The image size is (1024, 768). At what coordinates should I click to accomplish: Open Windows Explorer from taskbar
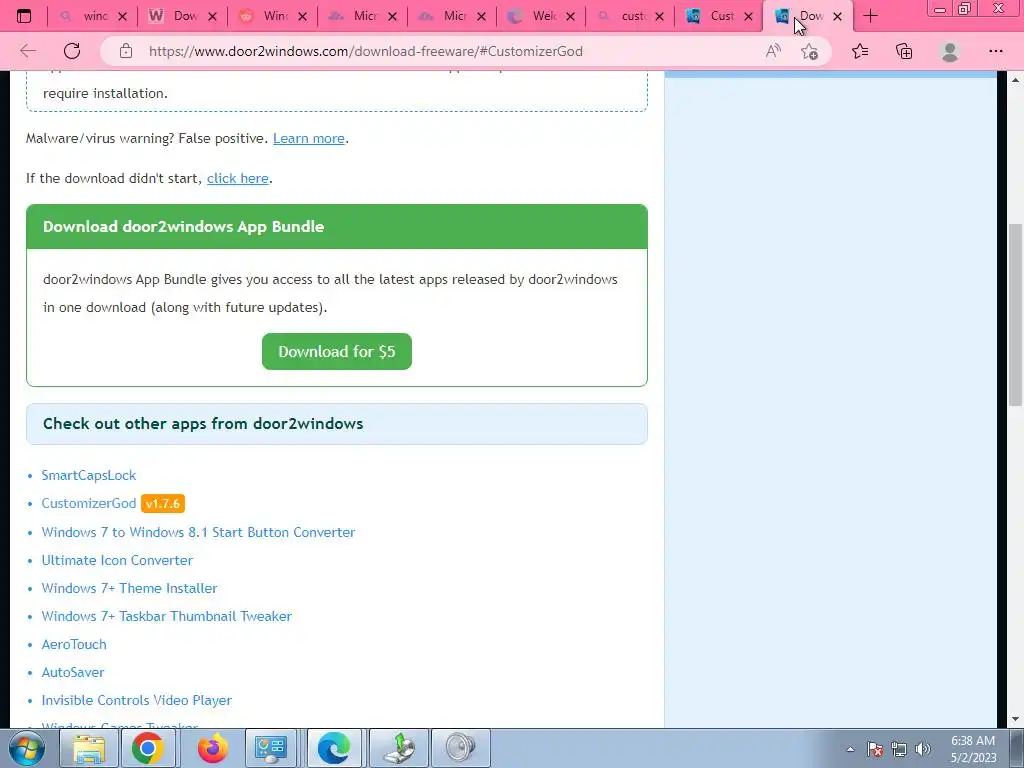coord(89,748)
